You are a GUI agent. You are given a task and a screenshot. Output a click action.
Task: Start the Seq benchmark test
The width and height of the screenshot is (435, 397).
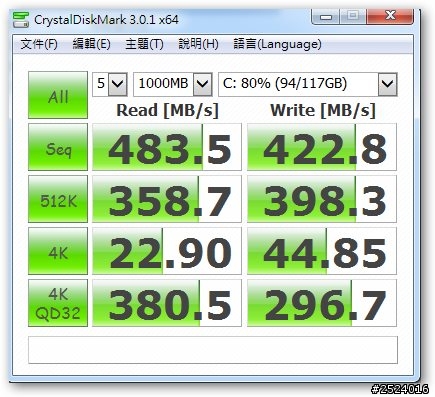(58, 147)
